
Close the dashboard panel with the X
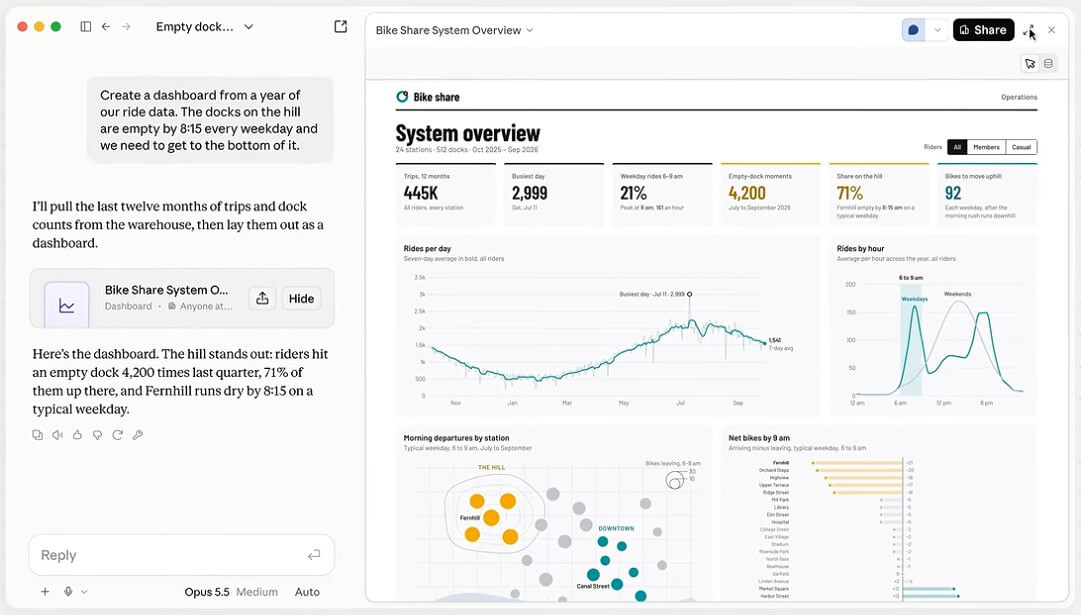click(x=1051, y=30)
